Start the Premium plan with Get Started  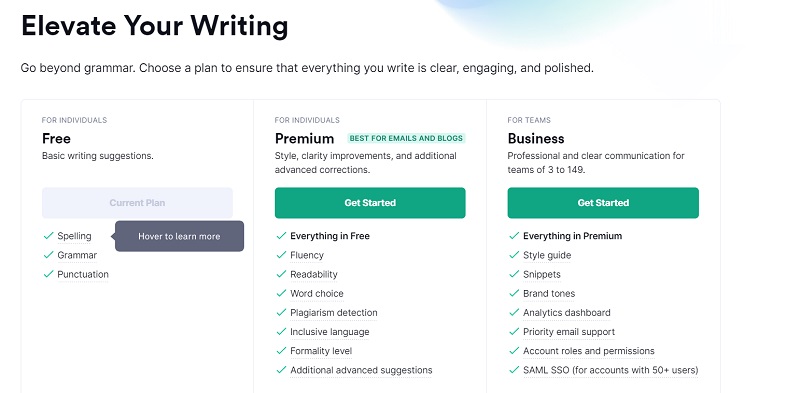[370, 203]
